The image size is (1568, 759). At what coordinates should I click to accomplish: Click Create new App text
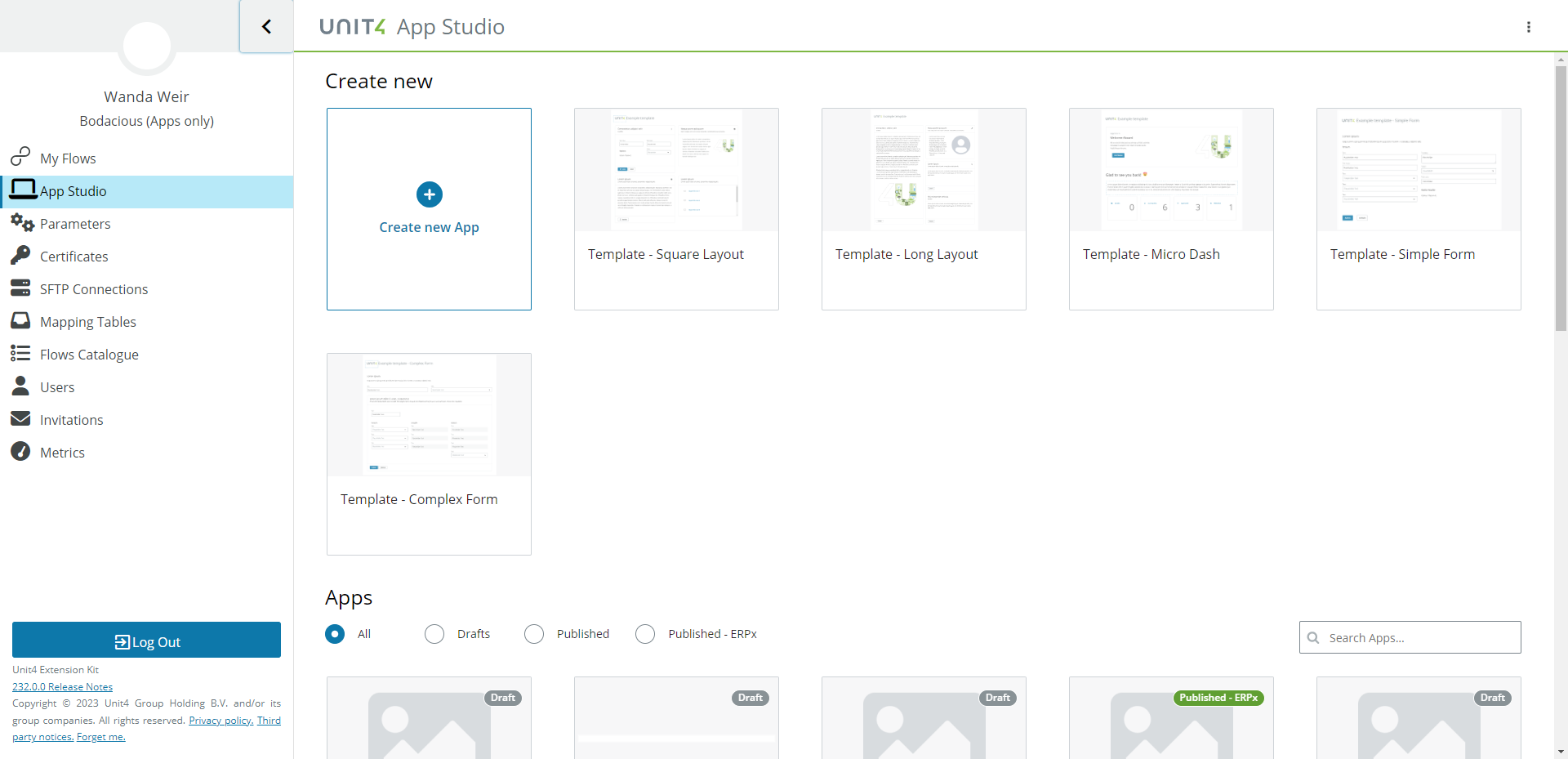coord(429,227)
